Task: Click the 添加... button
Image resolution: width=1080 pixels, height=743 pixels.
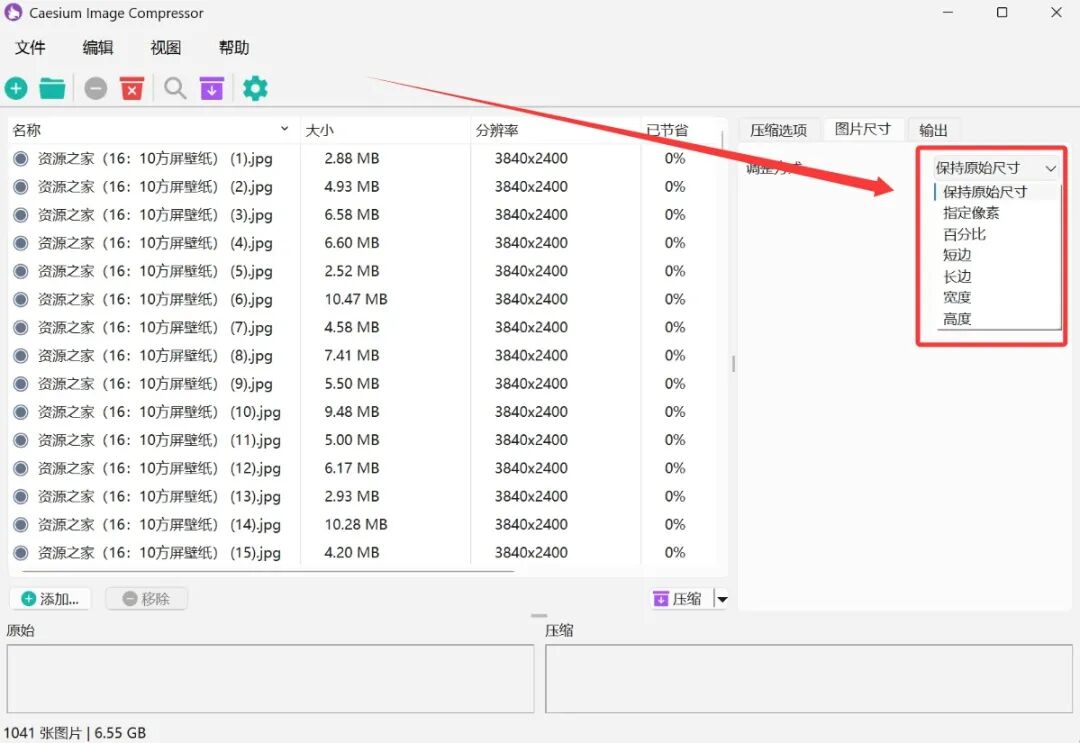Action: (51, 599)
